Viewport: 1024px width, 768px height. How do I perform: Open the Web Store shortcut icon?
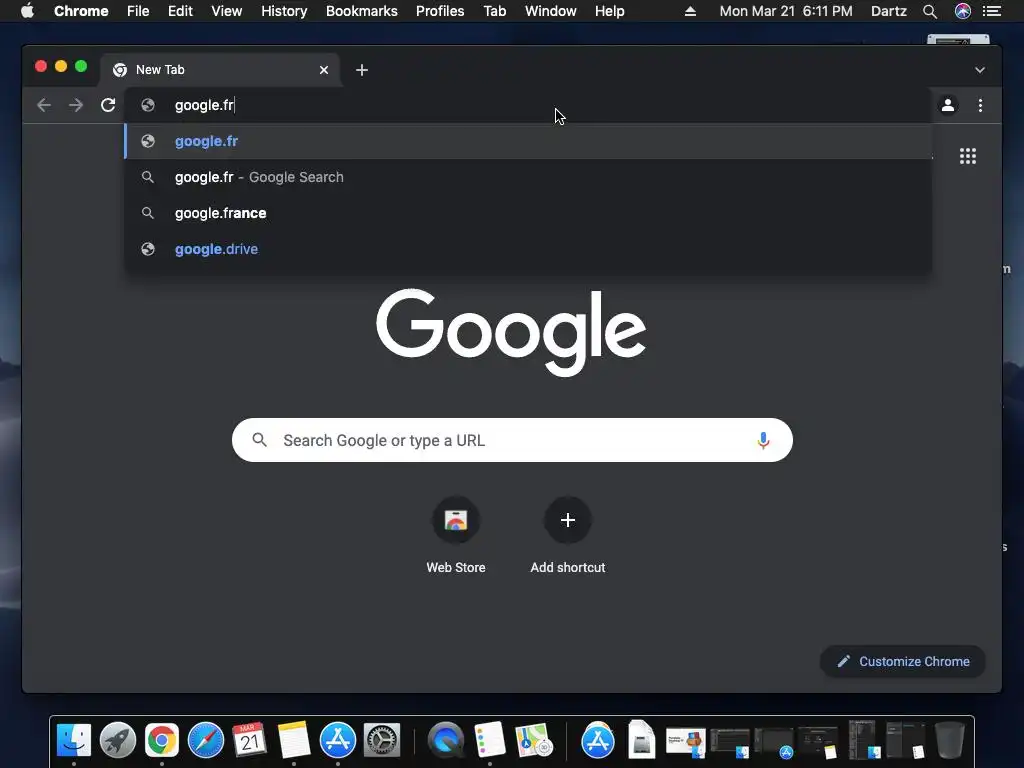[456, 520]
